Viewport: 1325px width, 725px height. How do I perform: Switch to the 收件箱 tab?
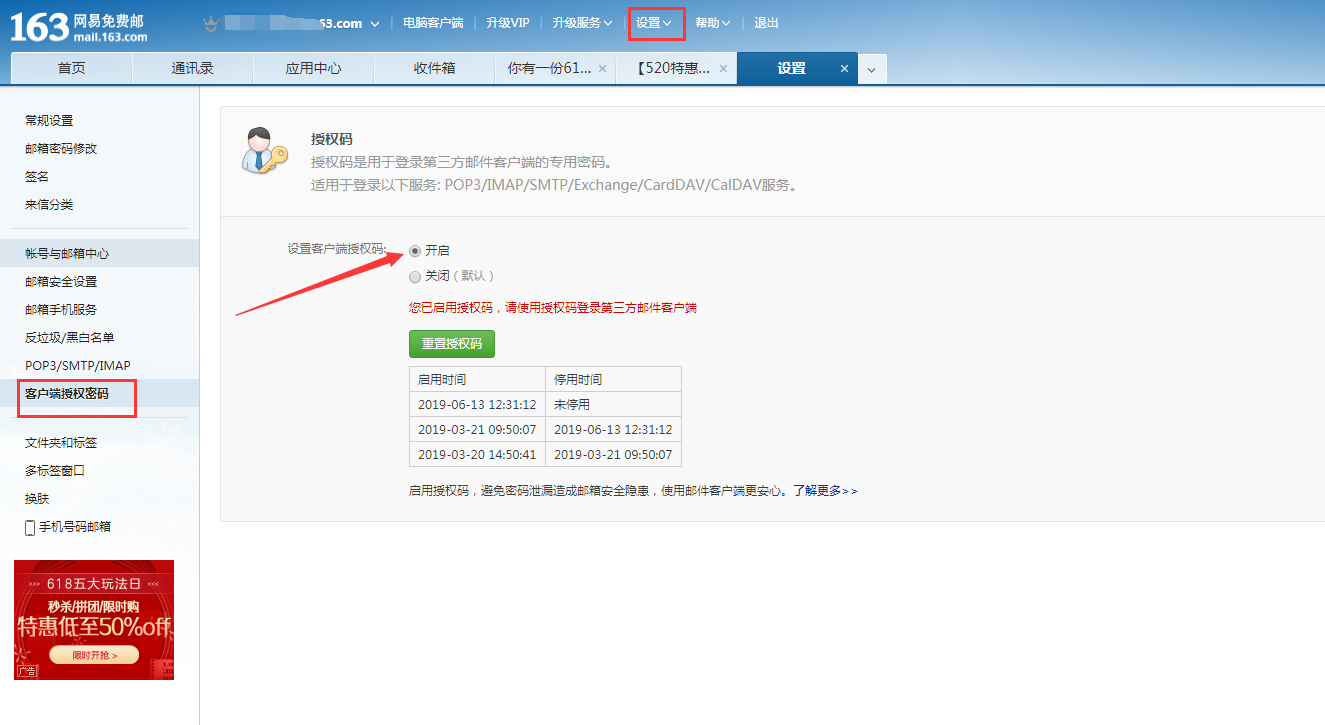(x=434, y=67)
